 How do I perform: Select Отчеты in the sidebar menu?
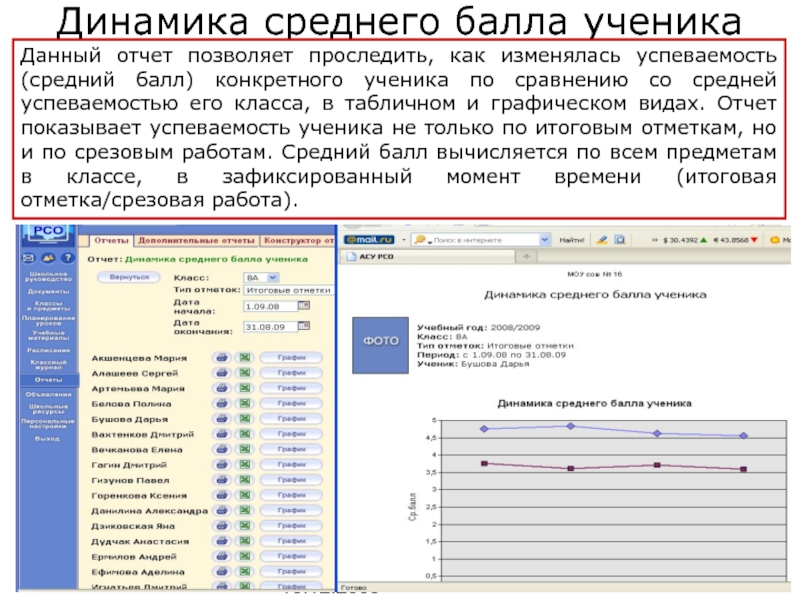49,380
